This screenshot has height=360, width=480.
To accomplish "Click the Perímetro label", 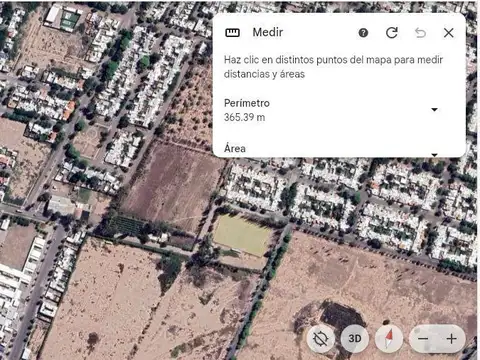I will (x=247, y=103).
